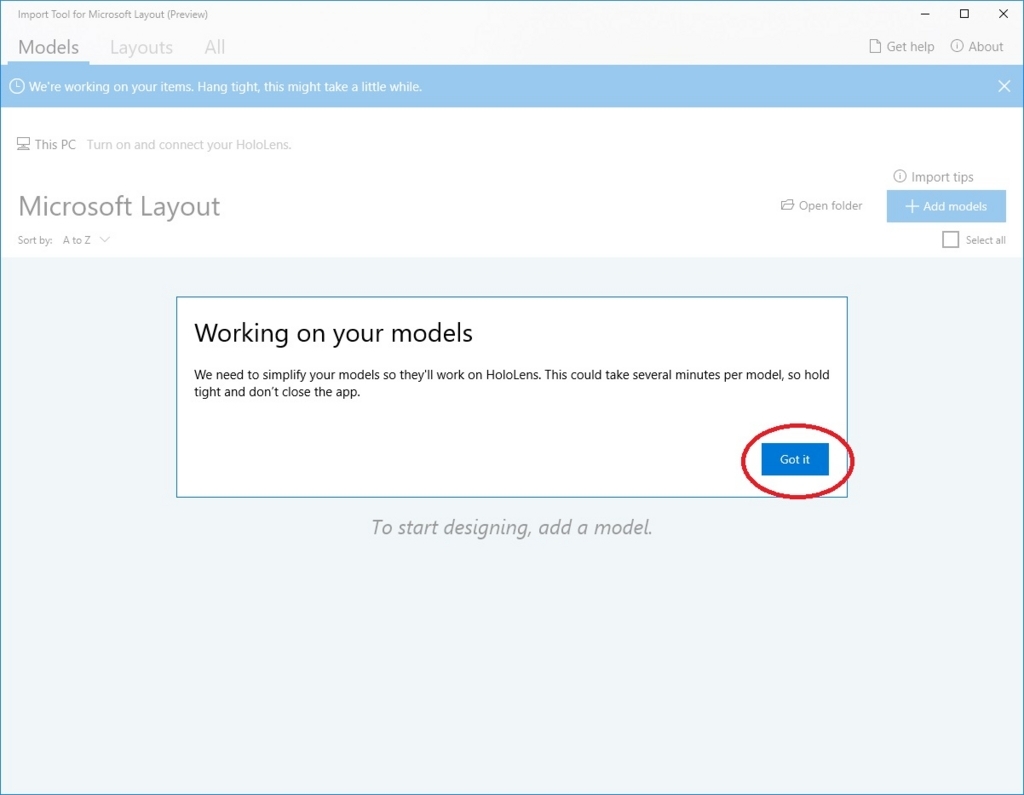
Task: Click the Import tips info icon
Action: click(900, 176)
